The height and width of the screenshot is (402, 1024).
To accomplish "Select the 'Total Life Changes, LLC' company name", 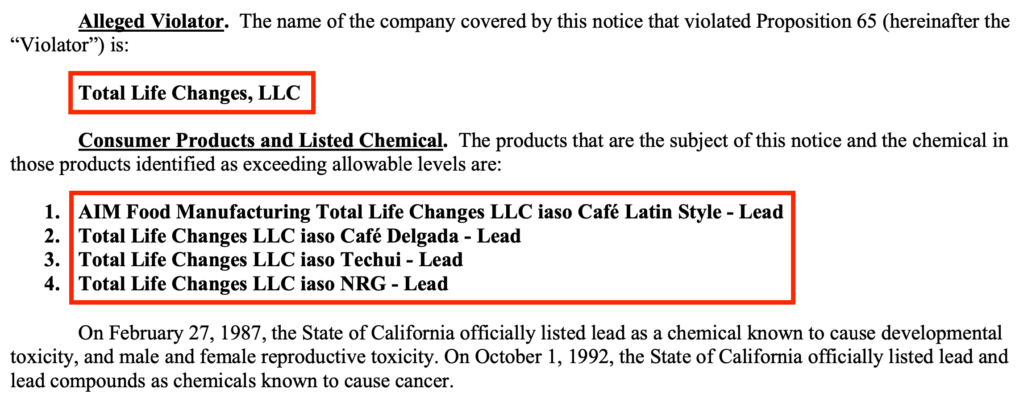I will pyautogui.click(x=190, y=94).
